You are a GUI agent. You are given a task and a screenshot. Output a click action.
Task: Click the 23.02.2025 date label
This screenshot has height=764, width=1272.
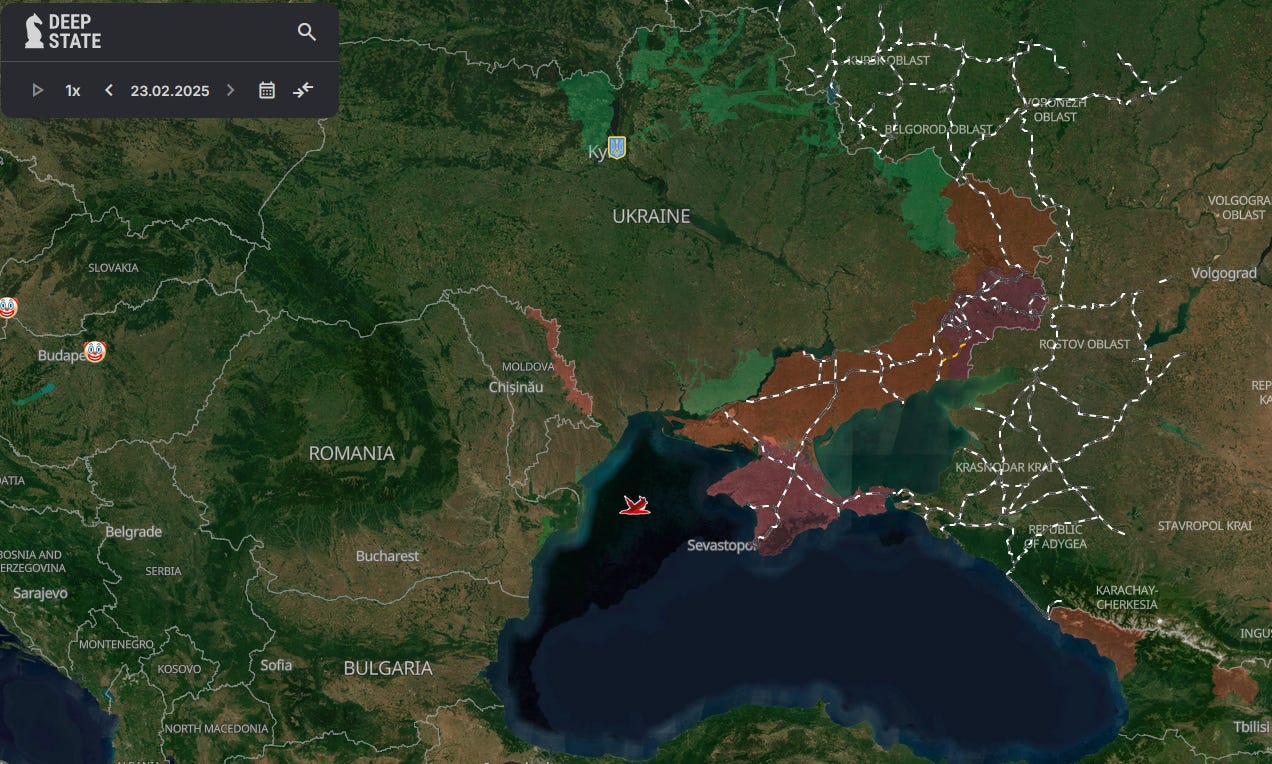coord(170,90)
